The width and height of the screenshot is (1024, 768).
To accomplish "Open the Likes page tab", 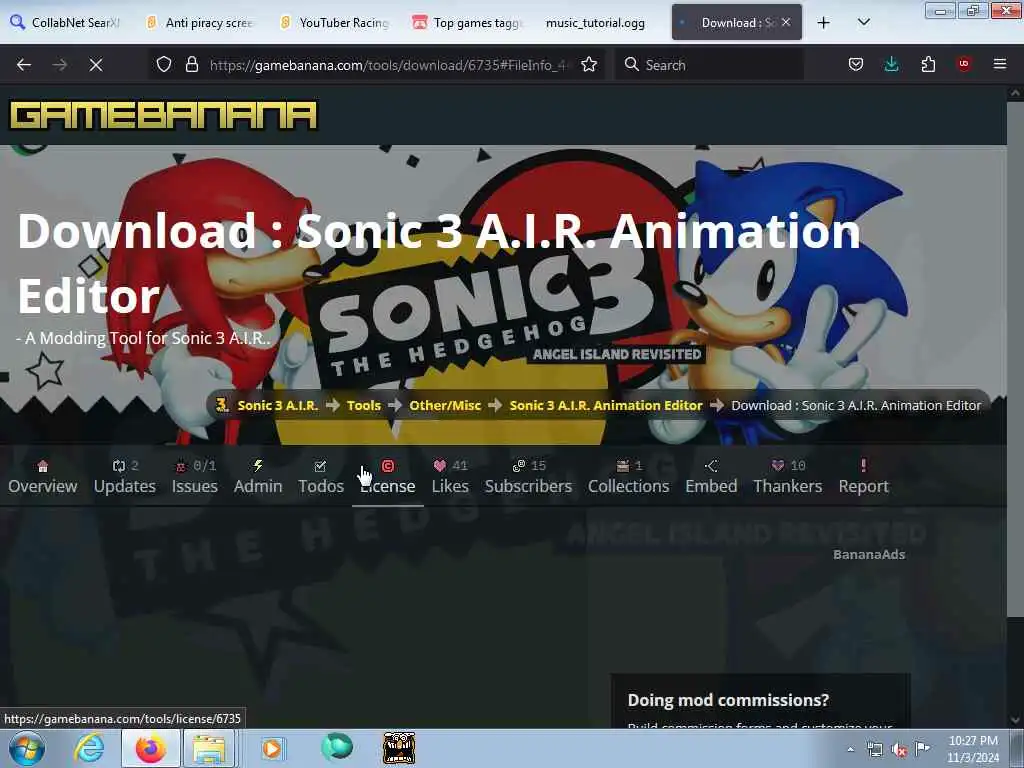I will click(450, 477).
